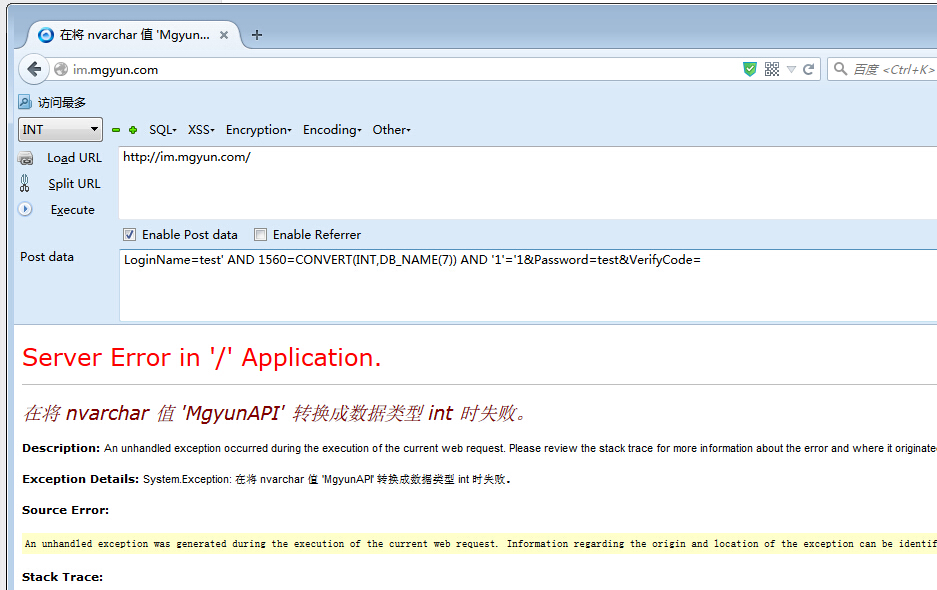Click the 'Source Error:' label
Viewport: 937px width, 590px height.
point(66,510)
